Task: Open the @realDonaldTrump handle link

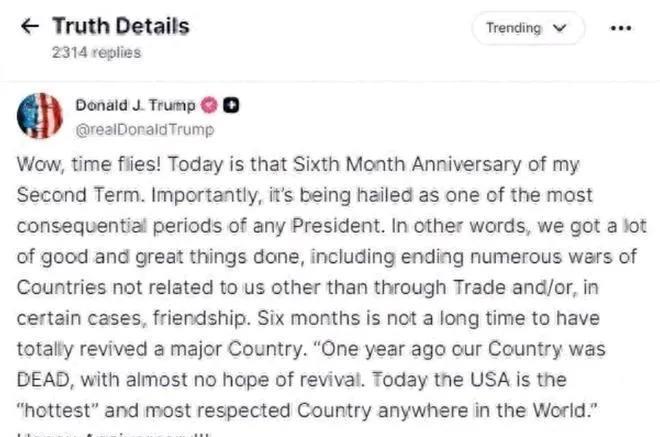Action: pos(146,128)
